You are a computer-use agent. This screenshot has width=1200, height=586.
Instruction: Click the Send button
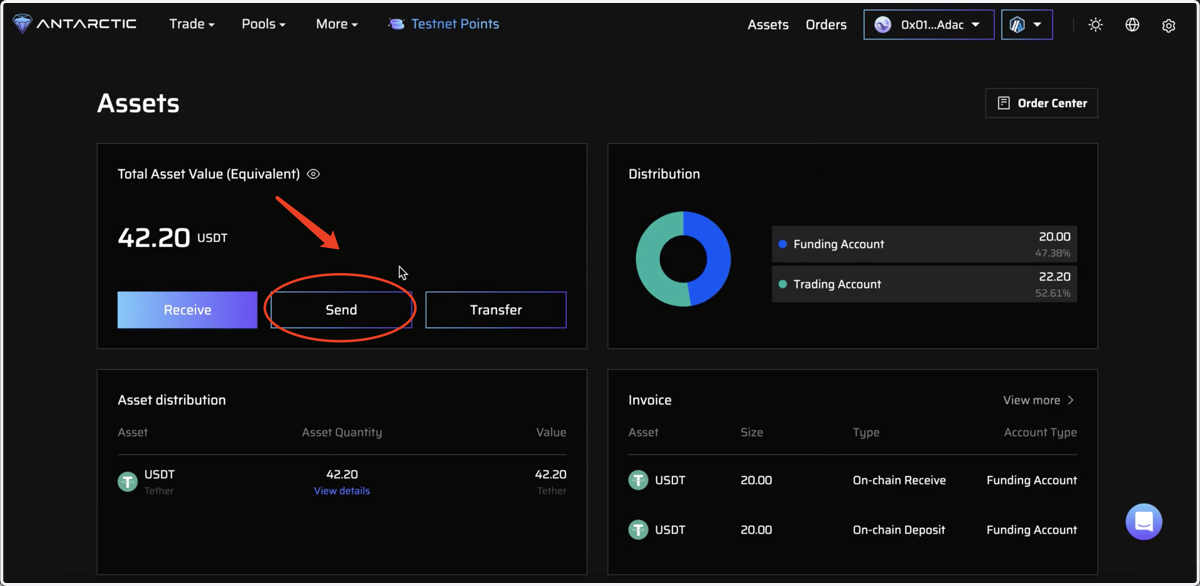tap(341, 310)
